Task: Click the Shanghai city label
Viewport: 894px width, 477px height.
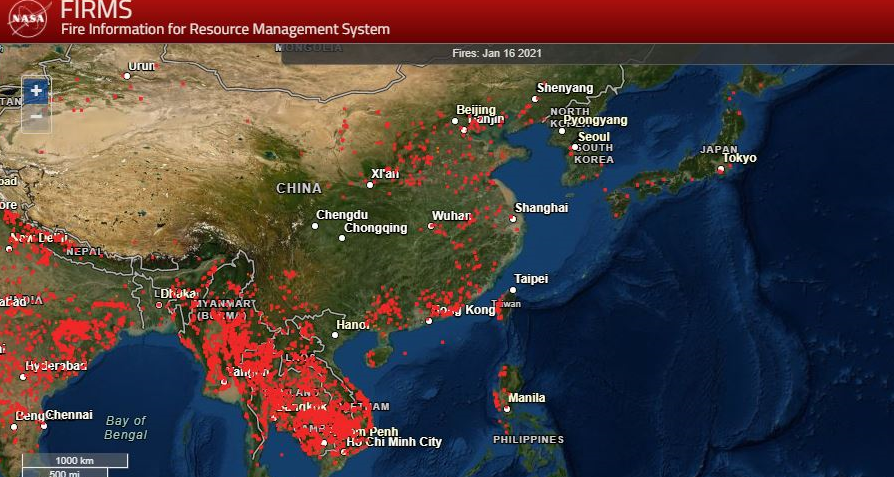Action: click(541, 208)
